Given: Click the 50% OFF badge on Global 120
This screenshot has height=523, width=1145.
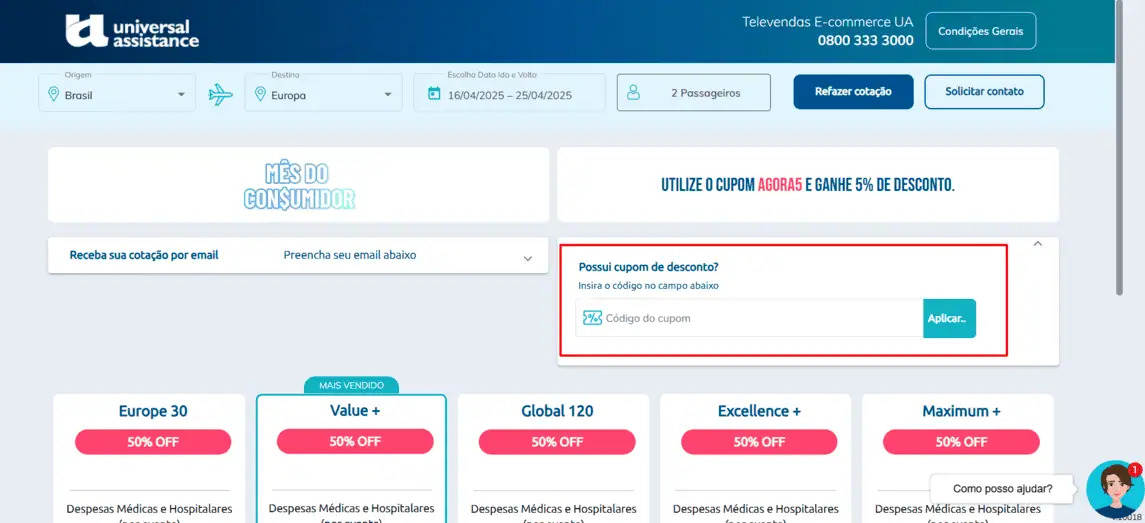Looking at the screenshot, I should [557, 442].
